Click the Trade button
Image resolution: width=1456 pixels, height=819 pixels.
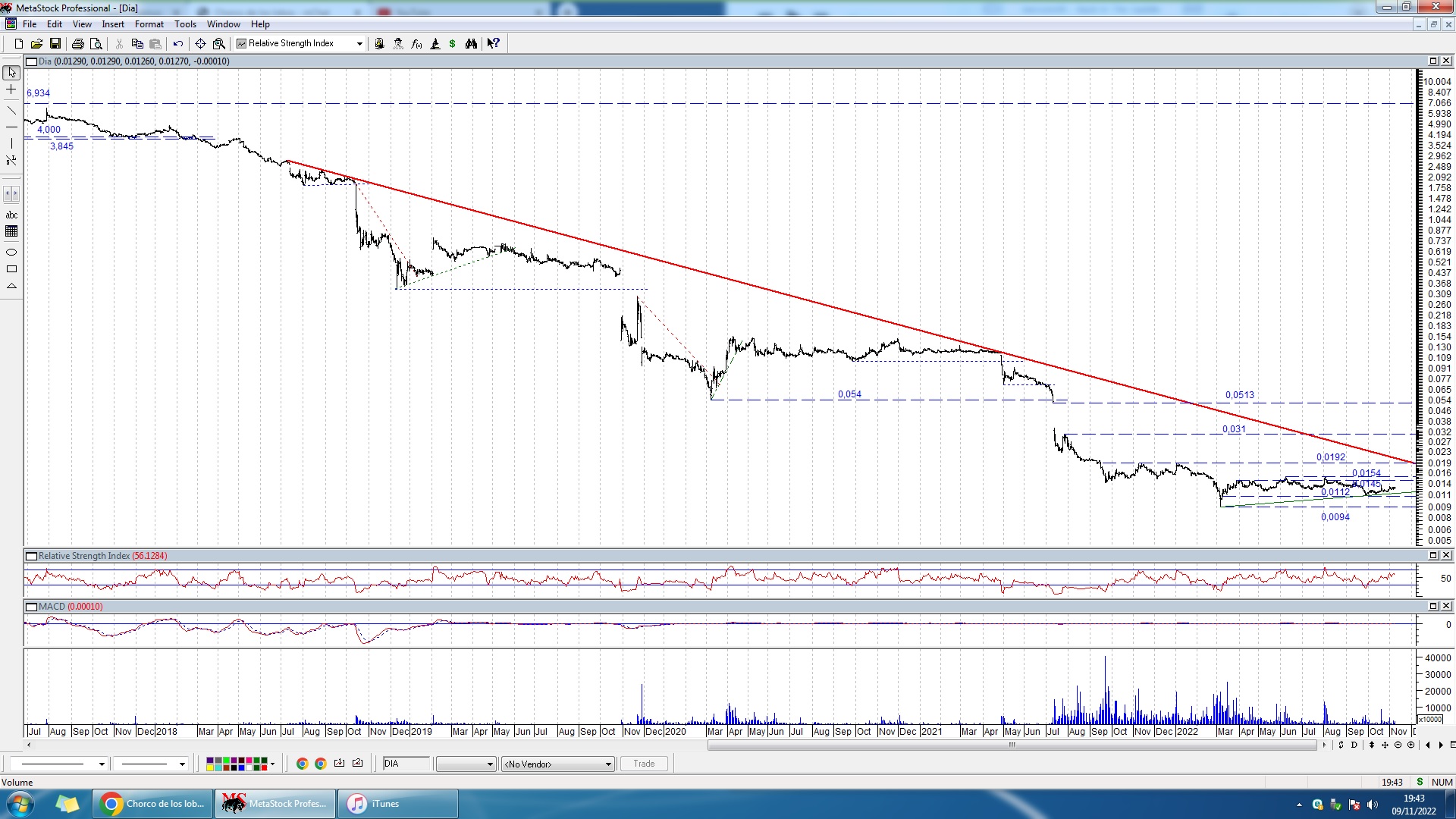(x=644, y=764)
